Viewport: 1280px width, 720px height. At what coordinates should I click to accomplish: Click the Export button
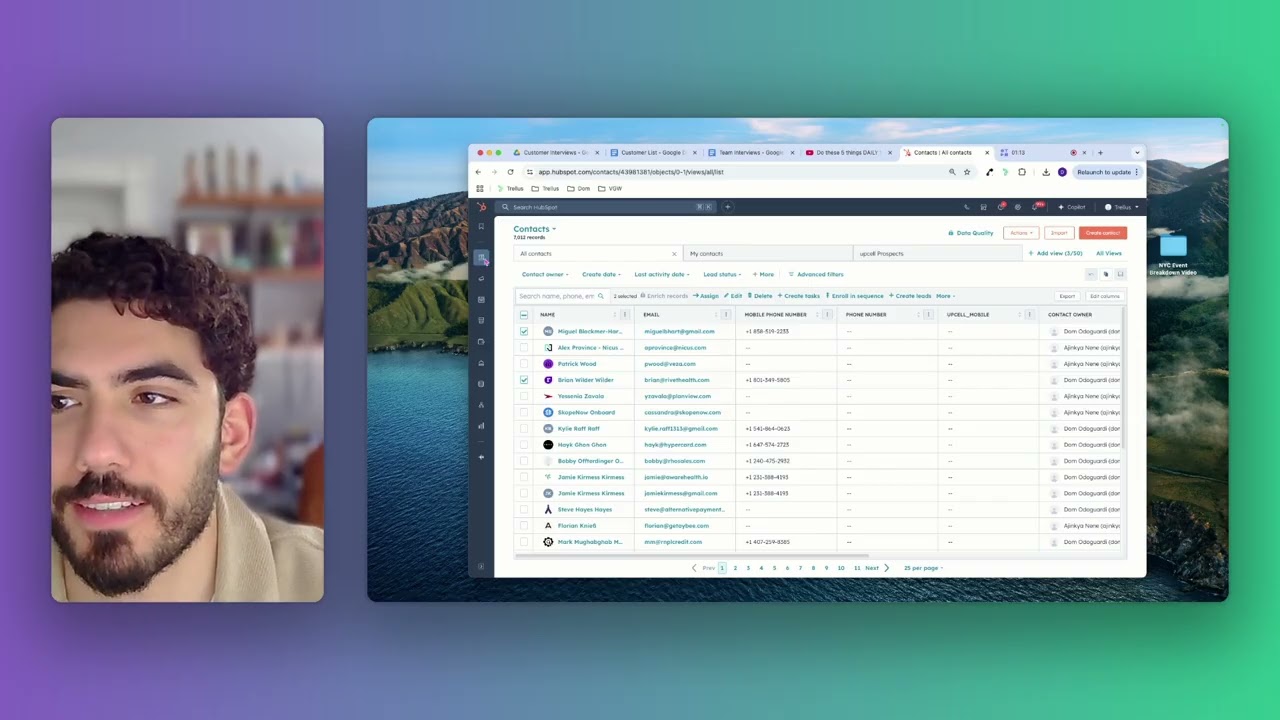1067,296
